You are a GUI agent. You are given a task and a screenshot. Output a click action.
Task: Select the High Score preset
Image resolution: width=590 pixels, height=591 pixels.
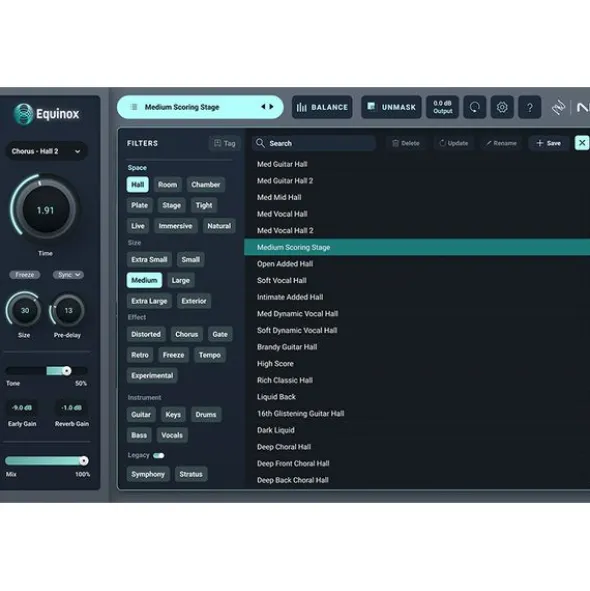click(417, 364)
